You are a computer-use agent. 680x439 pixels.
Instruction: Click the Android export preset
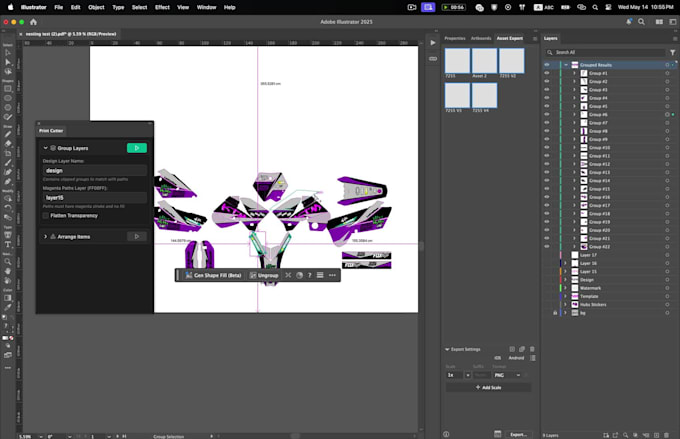[516, 358]
